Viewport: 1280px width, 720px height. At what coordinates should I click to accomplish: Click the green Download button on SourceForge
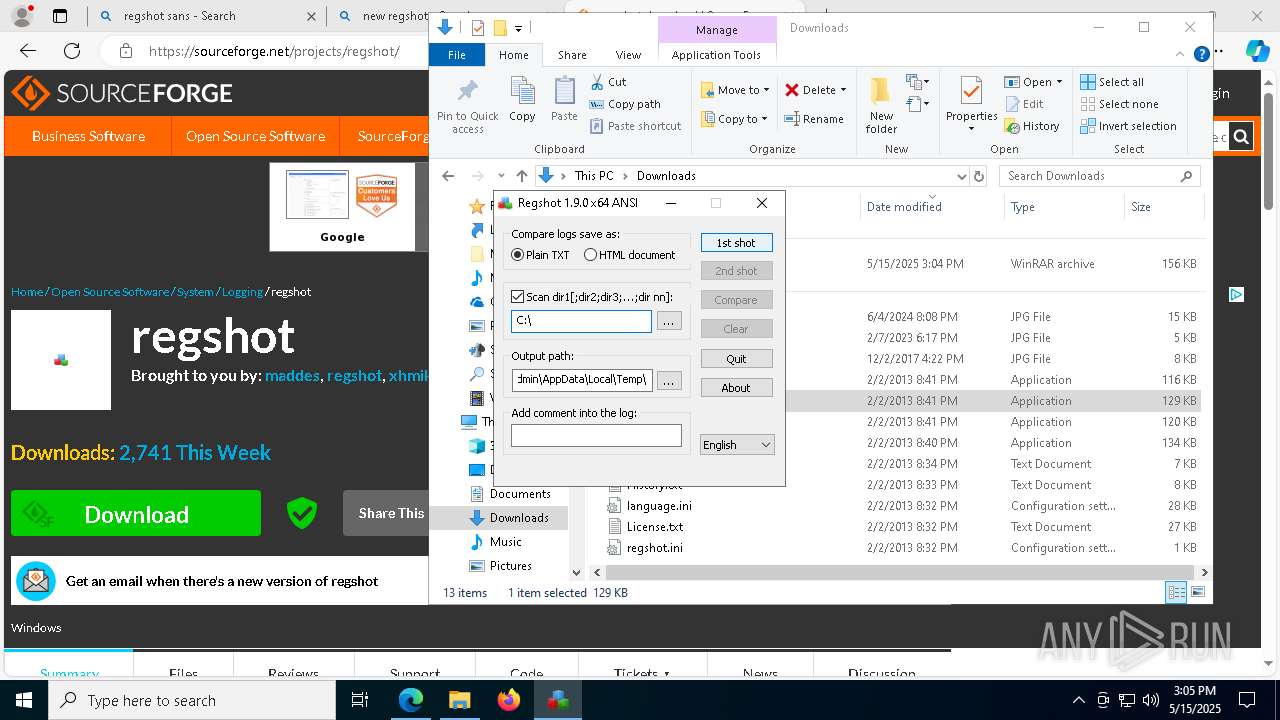(136, 514)
